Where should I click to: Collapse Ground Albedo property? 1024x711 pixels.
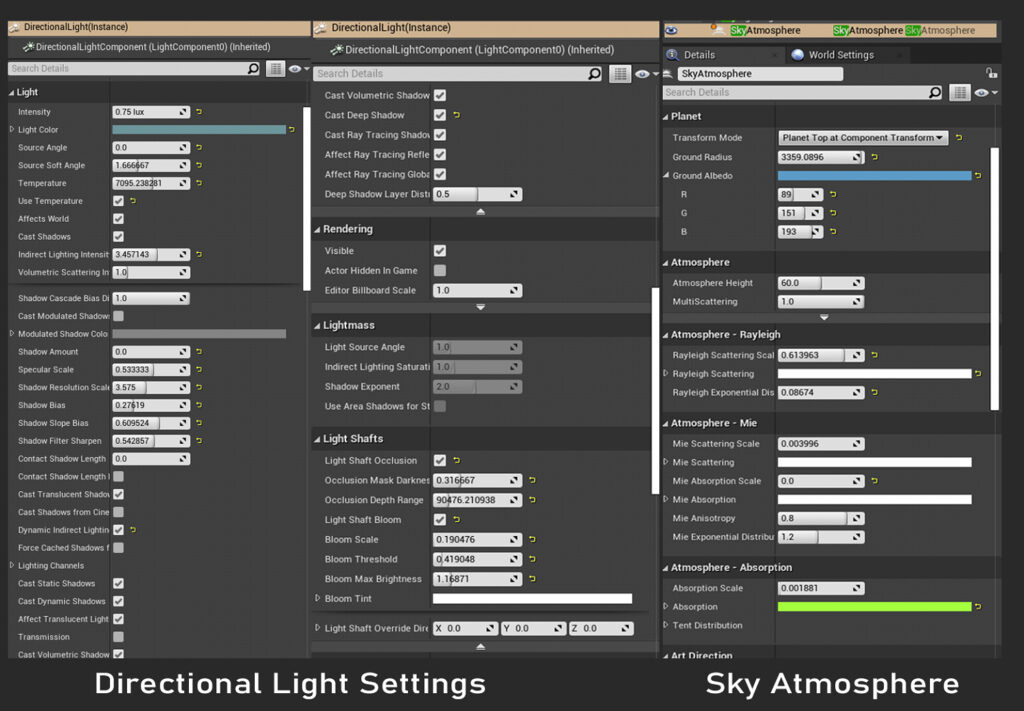click(x=666, y=175)
